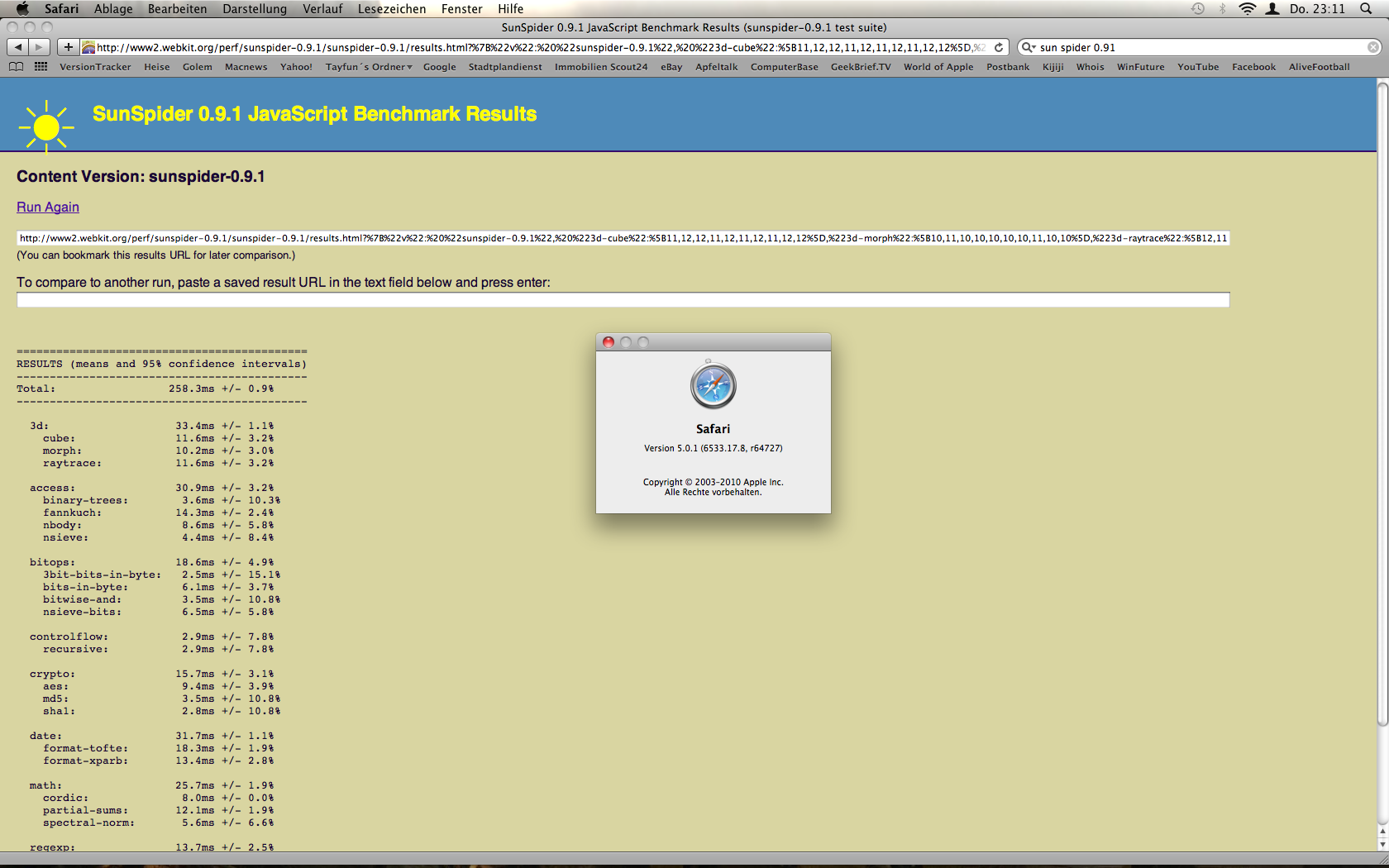Image resolution: width=1389 pixels, height=868 pixels.
Task: Open the GeekBrief.TV bookmark
Action: click(x=861, y=67)
